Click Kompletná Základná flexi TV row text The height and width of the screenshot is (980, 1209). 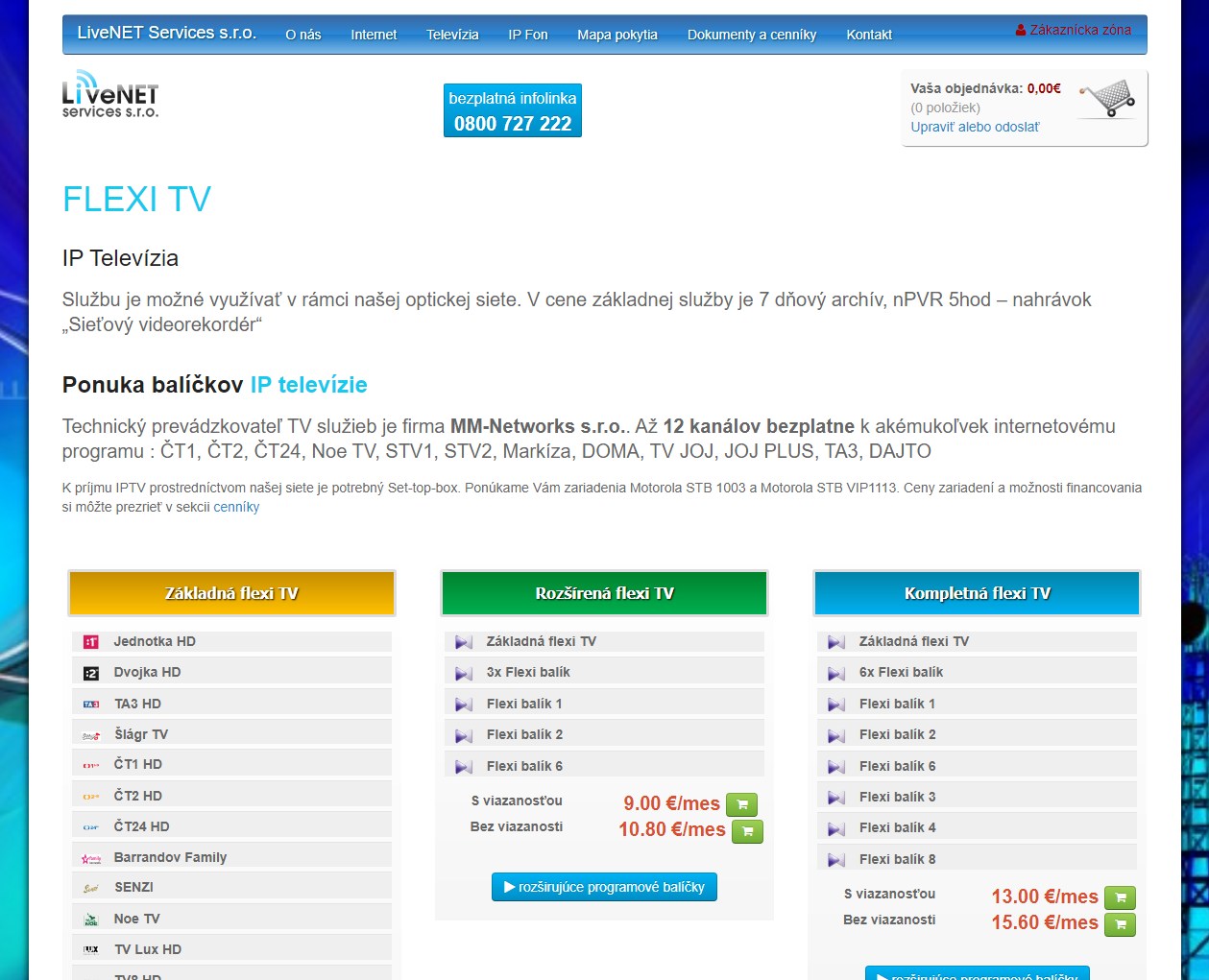(x=913, y=641)
